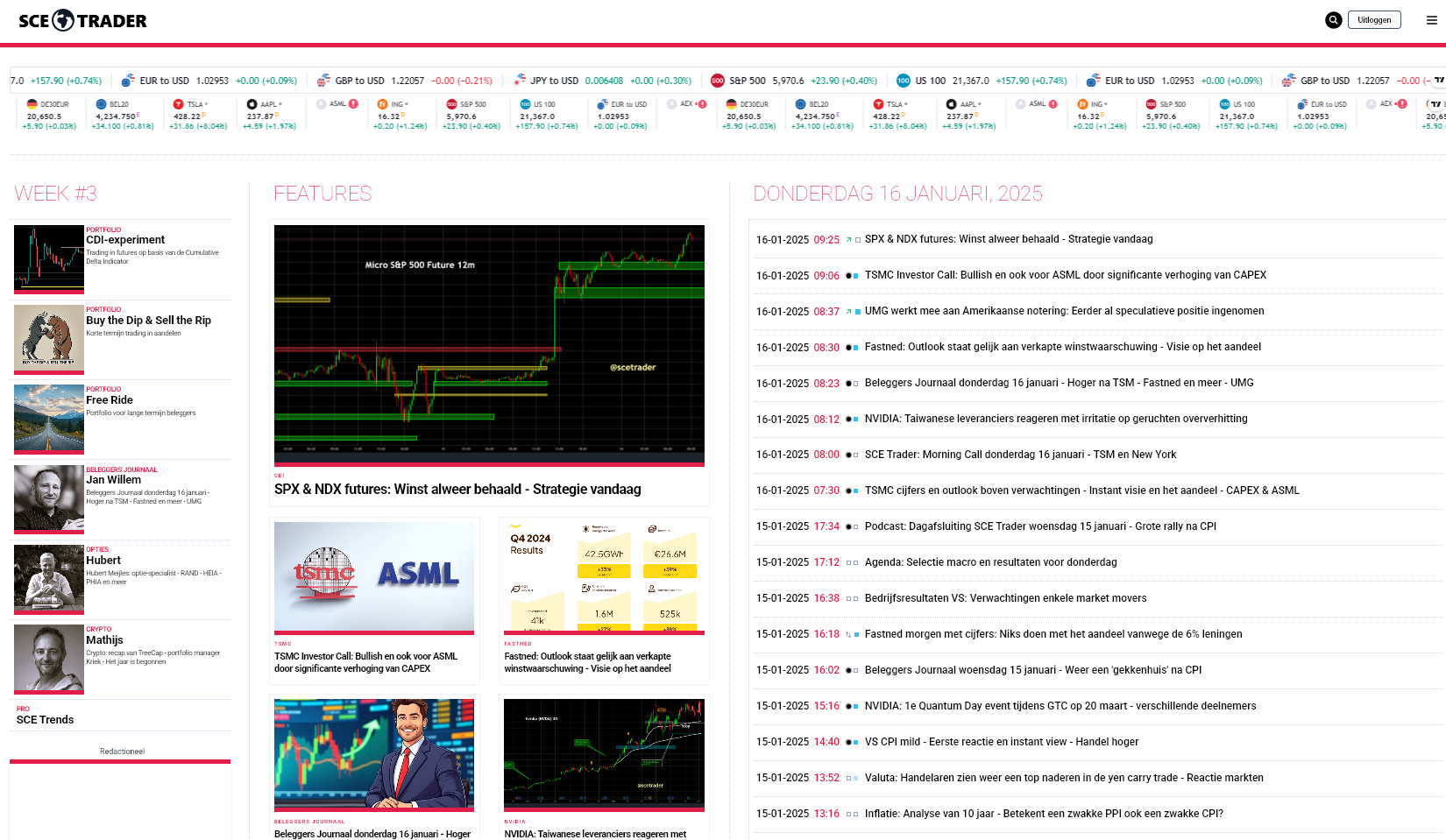This screenshot has height=840, width=1446.
Task: Click the blue square icon on 08:30 news row
Action: point(856,348)
